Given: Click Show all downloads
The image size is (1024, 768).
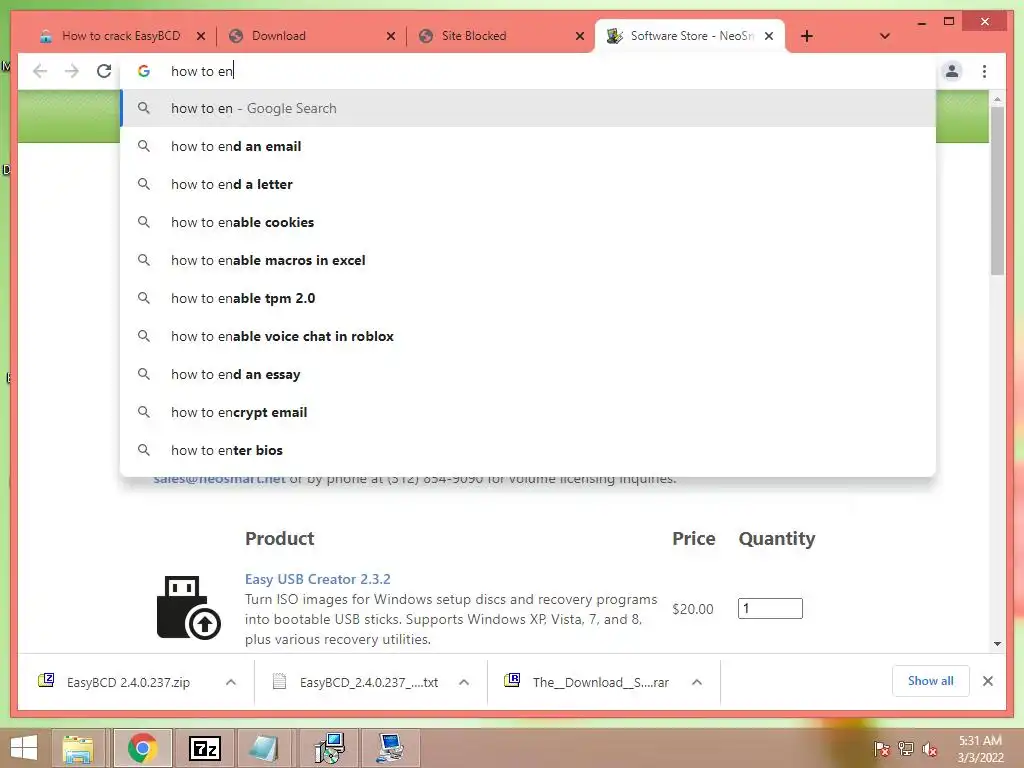Looking at the screenshot, I should click(931, 681).
